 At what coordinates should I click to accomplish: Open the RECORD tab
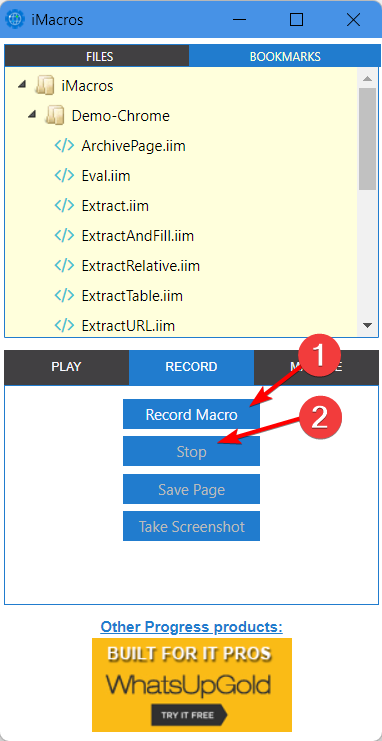(191, 367)
